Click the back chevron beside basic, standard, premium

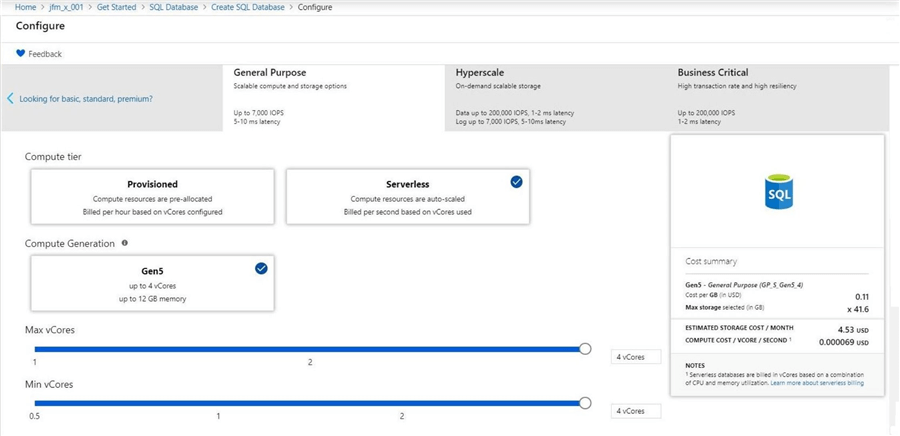coord(10,99)
